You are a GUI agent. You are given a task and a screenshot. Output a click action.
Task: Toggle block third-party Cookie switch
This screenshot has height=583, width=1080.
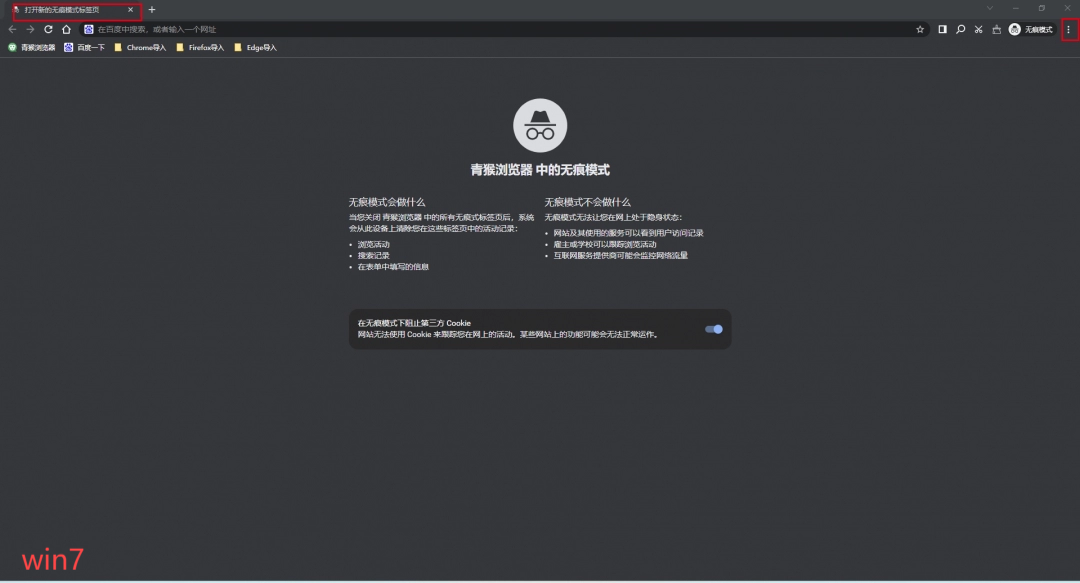coord(714,329)
